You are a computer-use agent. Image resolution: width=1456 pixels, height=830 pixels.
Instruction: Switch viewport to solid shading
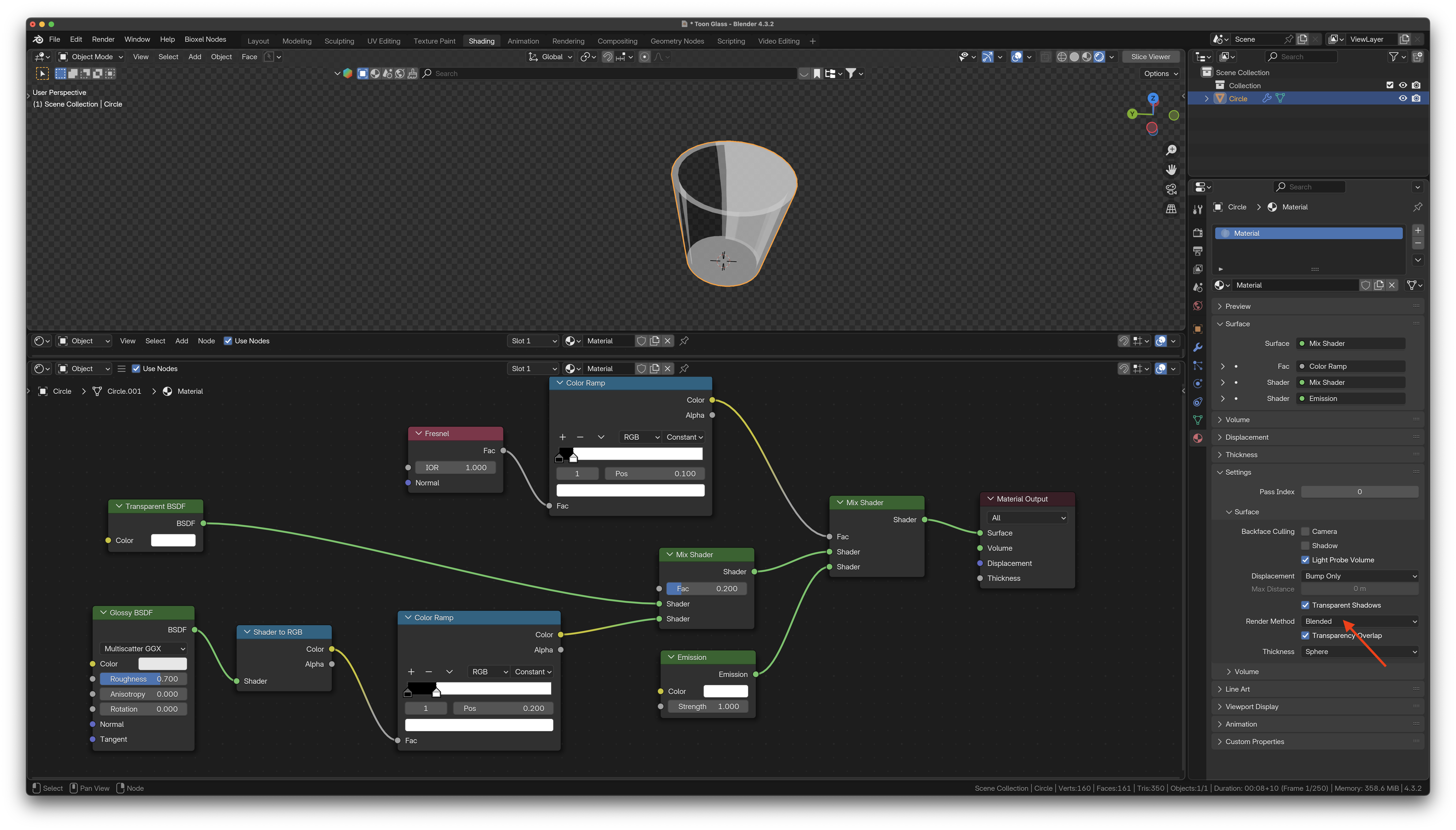point(1074,57)
